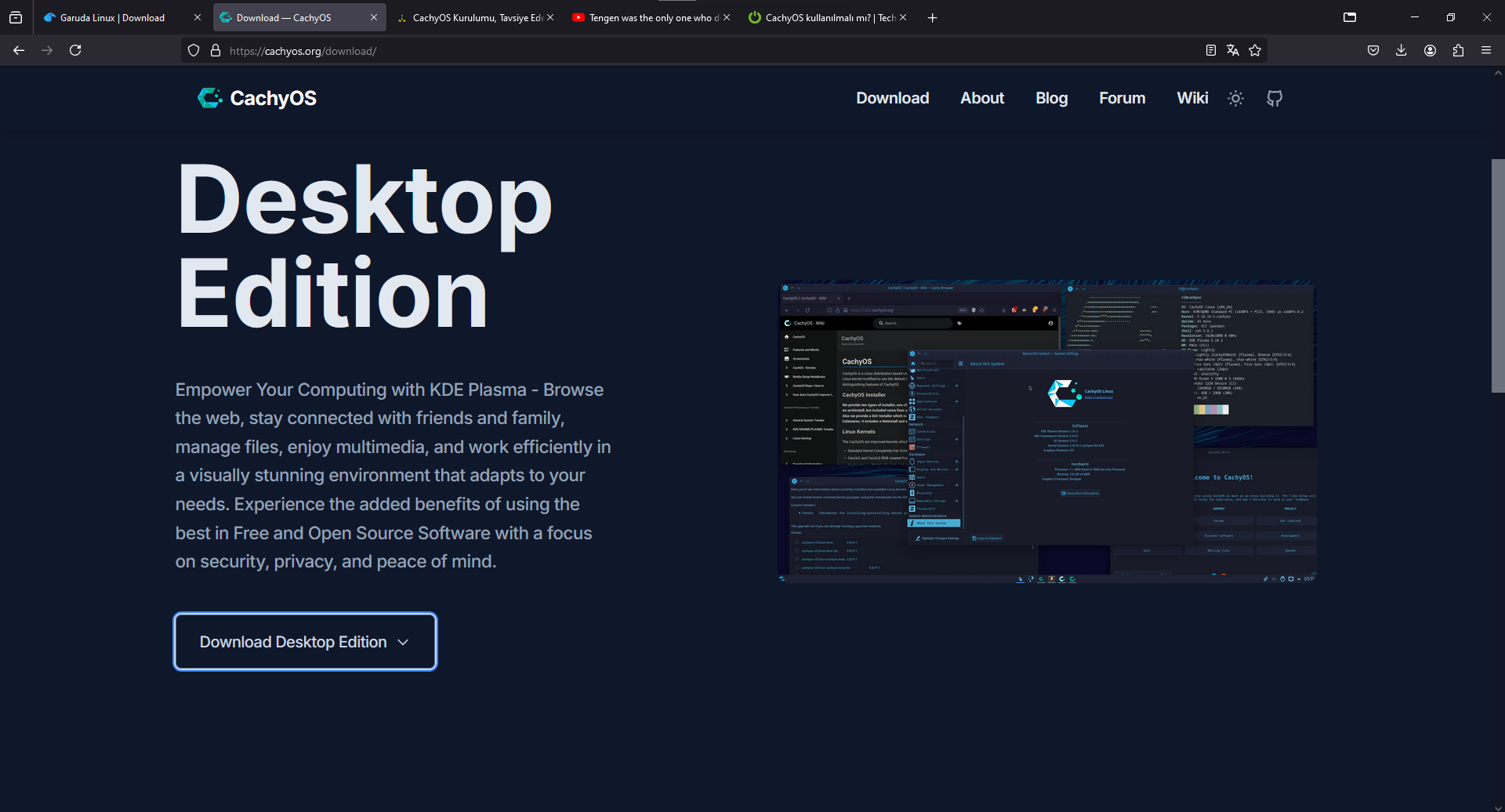Select the Download — CachyOS tab
This screenshot has height=812, width=1505.
pyautogui.click(x=299, y=17)
